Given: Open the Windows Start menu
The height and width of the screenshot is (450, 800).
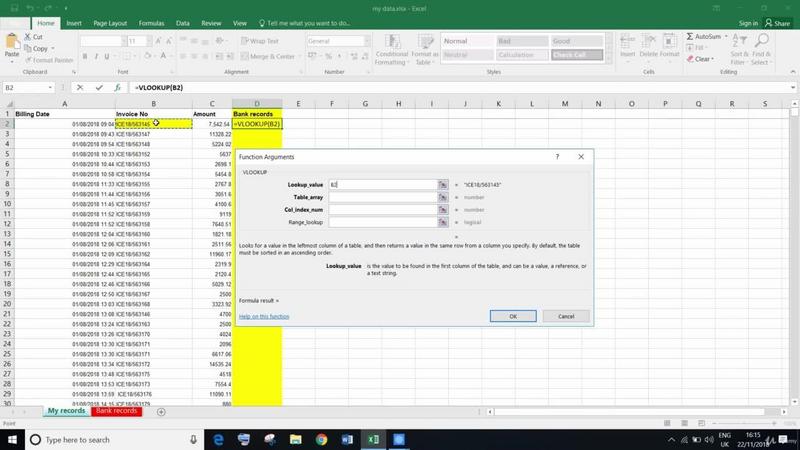Looking at the screenshot, I should click(12, 439).
